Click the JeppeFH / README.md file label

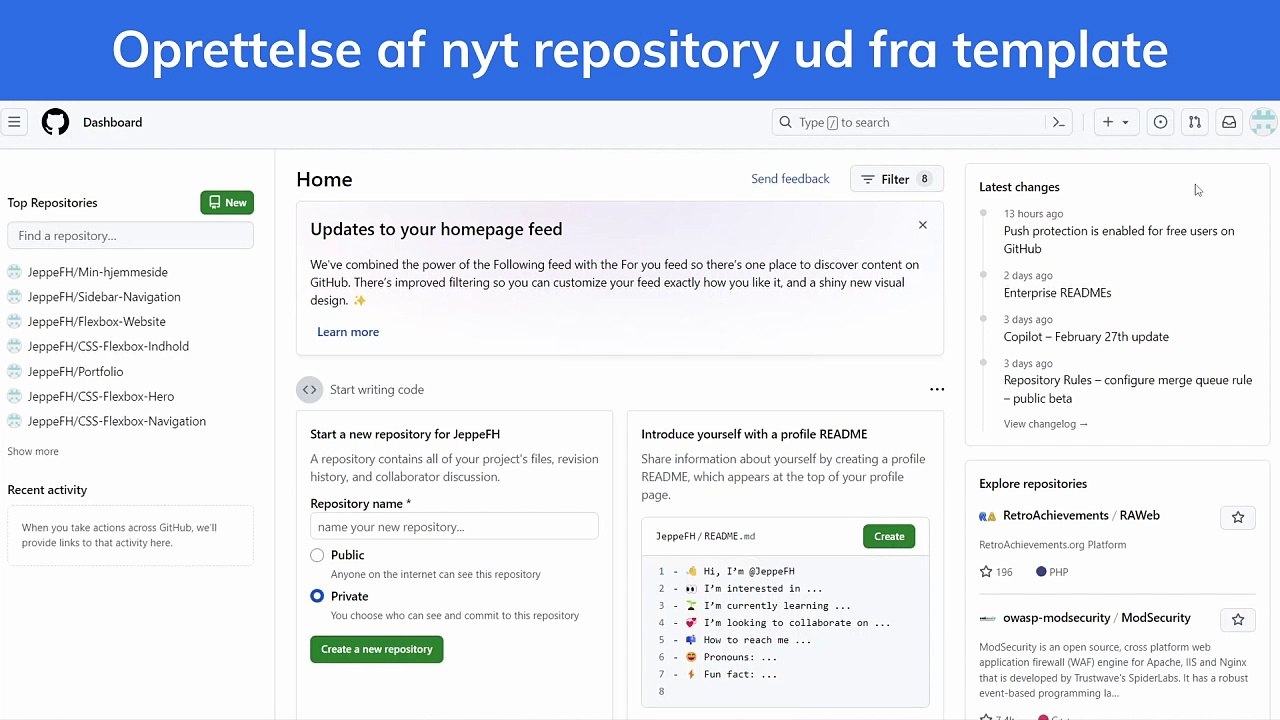pyautogui.click(x=706, y=536)
